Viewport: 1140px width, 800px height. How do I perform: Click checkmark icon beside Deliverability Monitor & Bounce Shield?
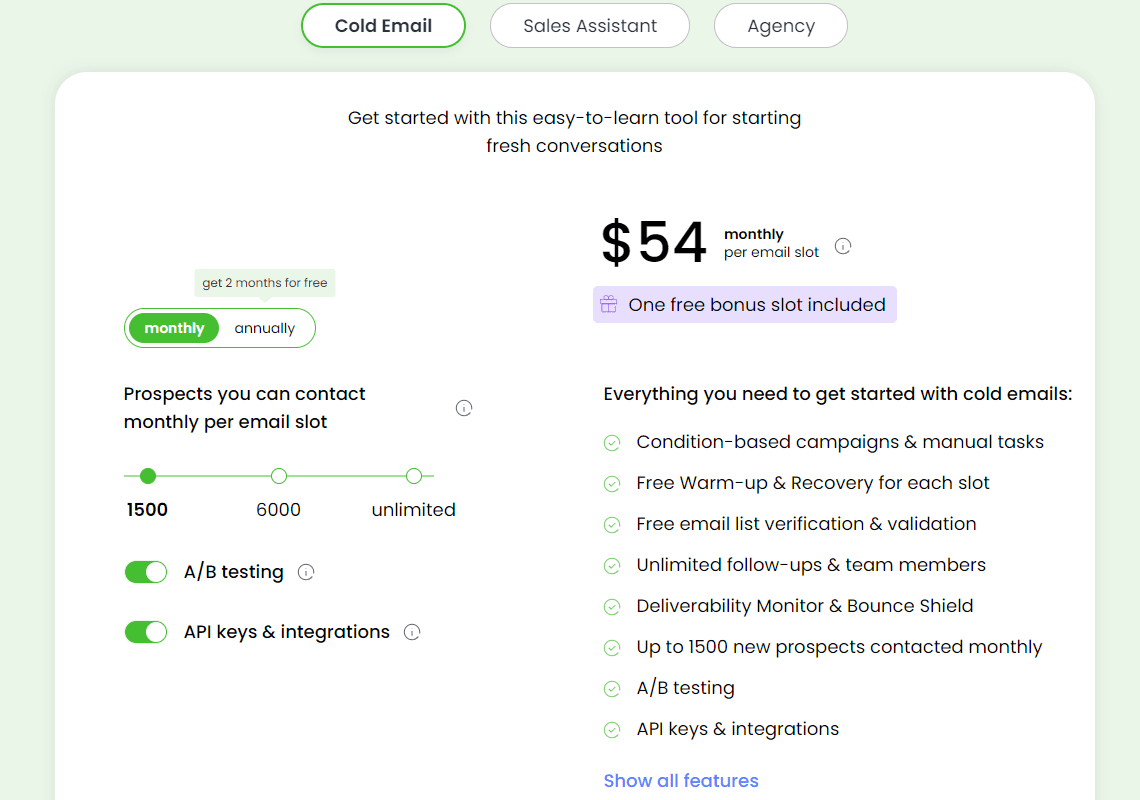coord(612,607)
